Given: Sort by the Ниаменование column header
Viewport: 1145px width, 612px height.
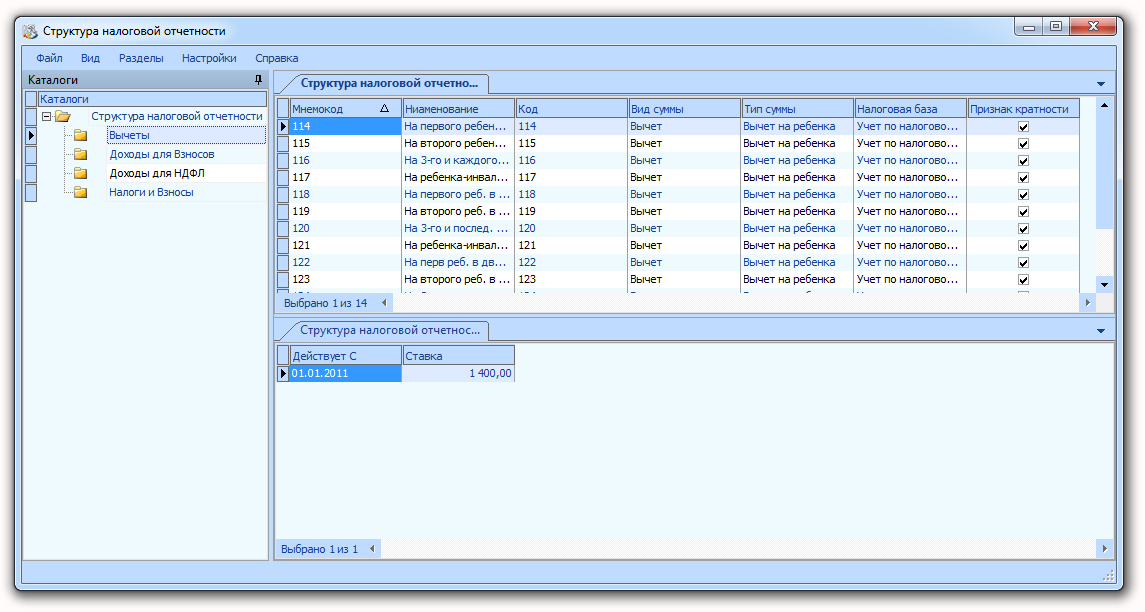Looking at the screenshot, I should pyautogui.click(x=458, y=108).
